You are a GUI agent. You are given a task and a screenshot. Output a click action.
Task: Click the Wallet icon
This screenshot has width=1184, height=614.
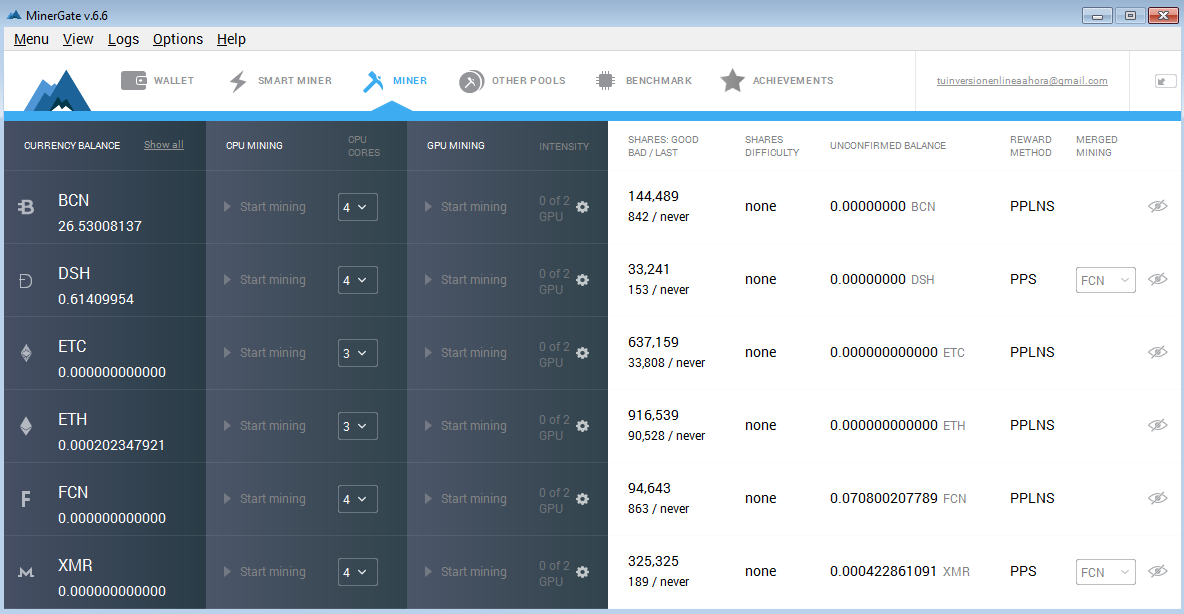coord(134,81)
